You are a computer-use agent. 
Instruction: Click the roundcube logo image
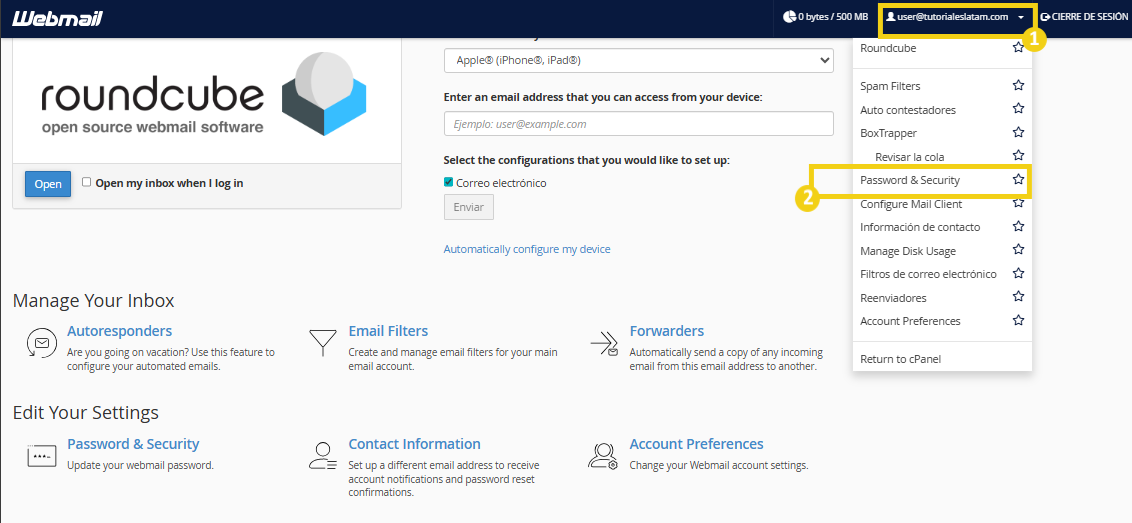click(x=204, y=95)
